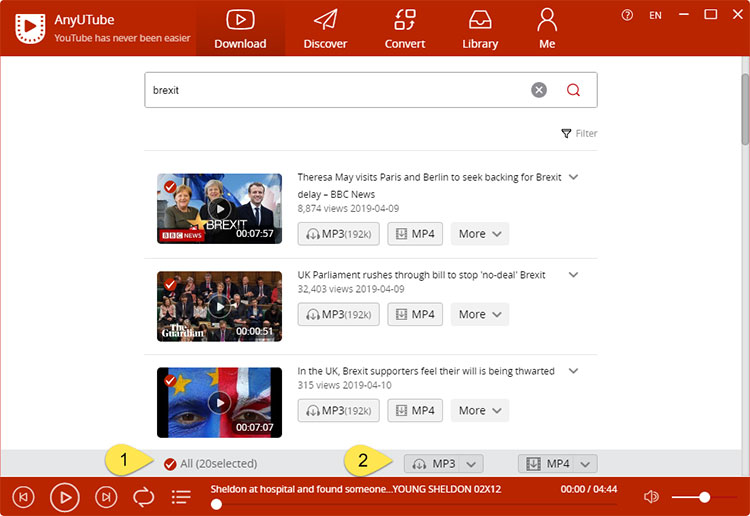Click the Sheldon at hospital track title
Viewport: 750px width, 516px height.
(x=355, y=489)
